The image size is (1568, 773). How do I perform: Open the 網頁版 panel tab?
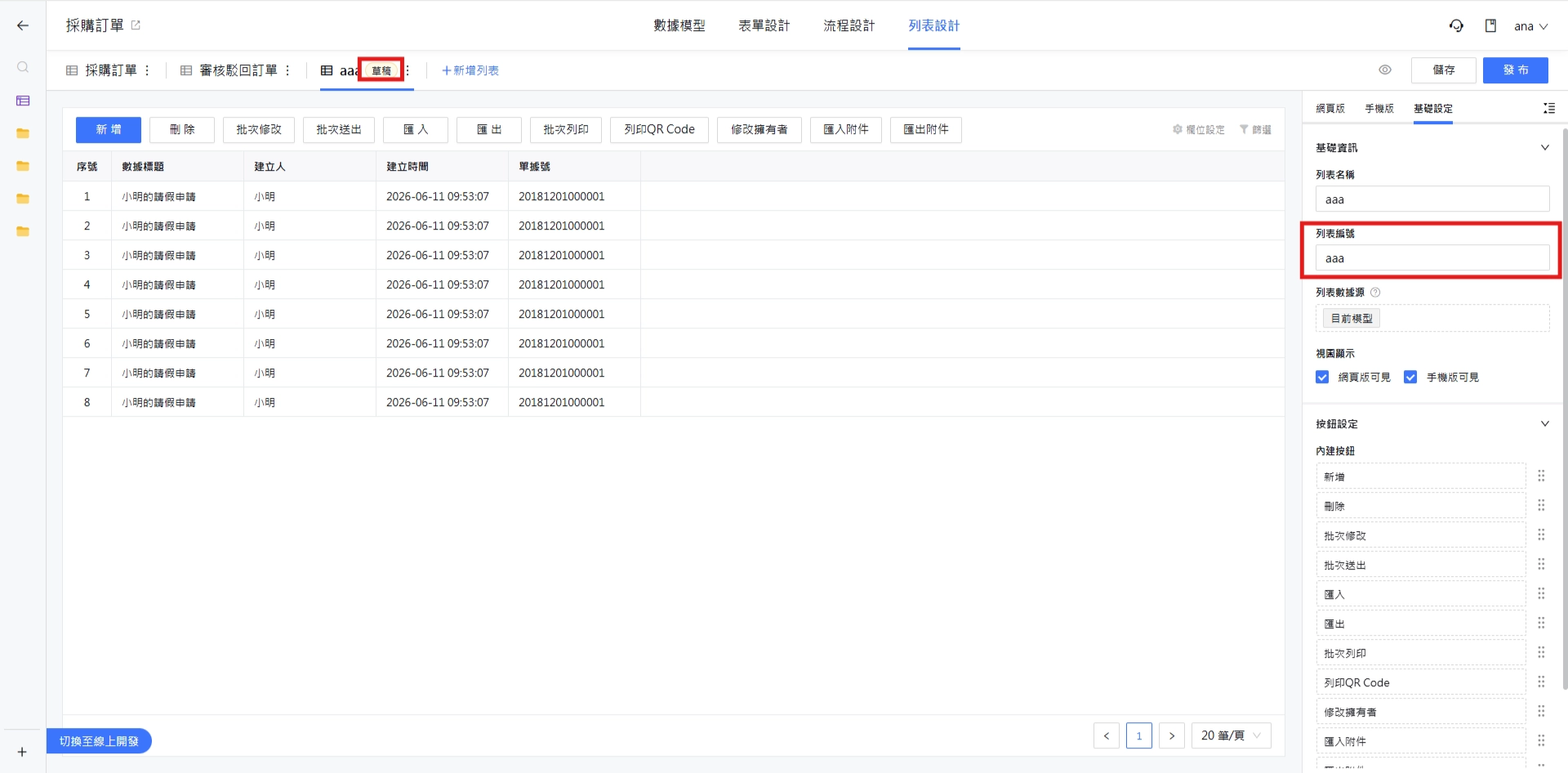tap(1330, 108)
